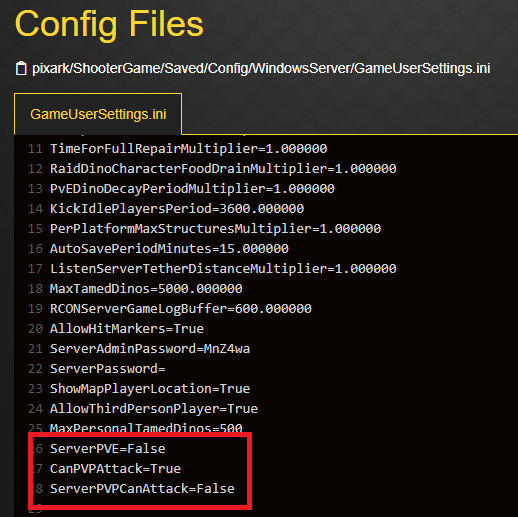
Task: Click line number 11 in gutter
Action: 35,149
